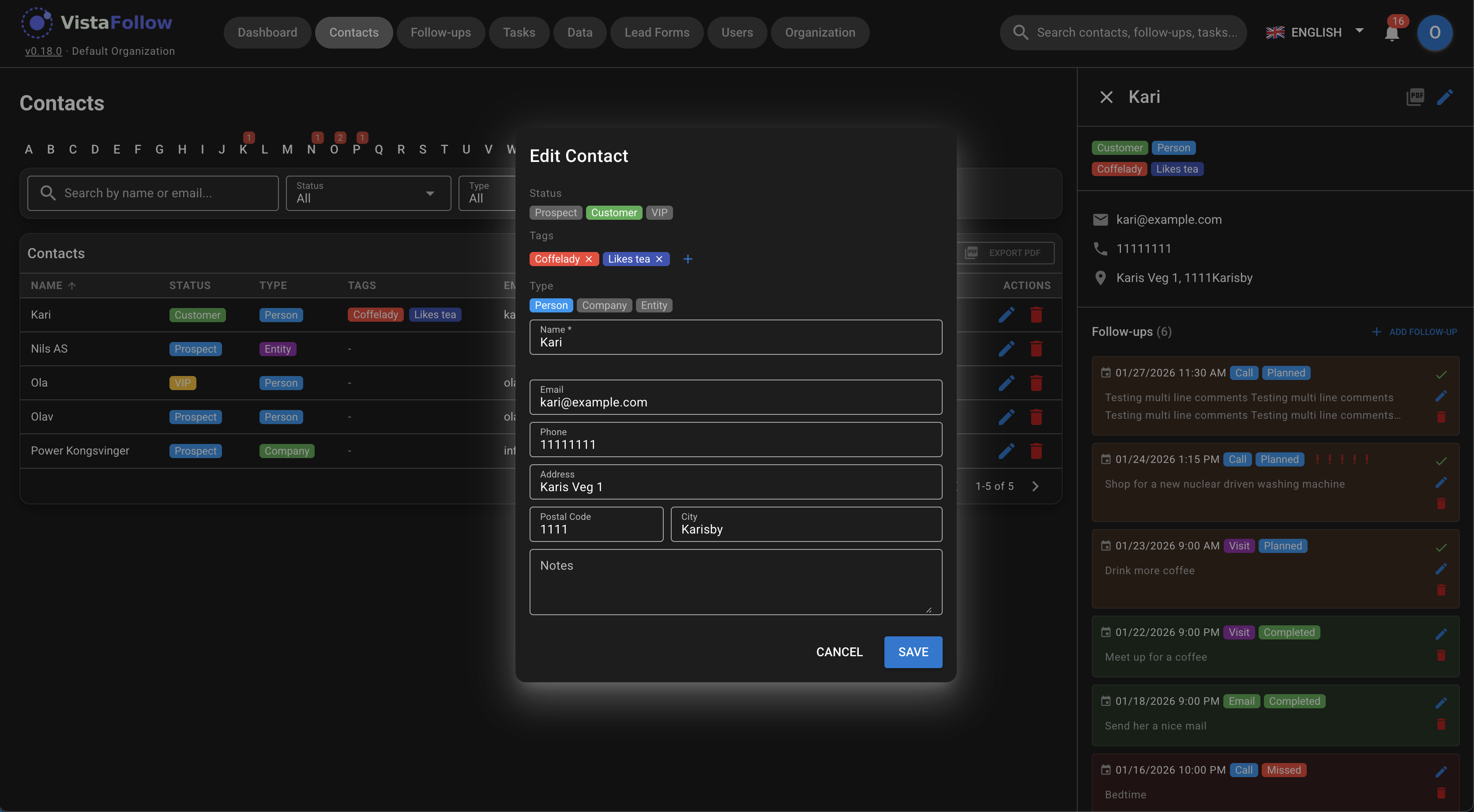The image size is (1474, 812).
Task: Delete the 'Drink more coffee' follow-up
Action: pos(1441,590)
